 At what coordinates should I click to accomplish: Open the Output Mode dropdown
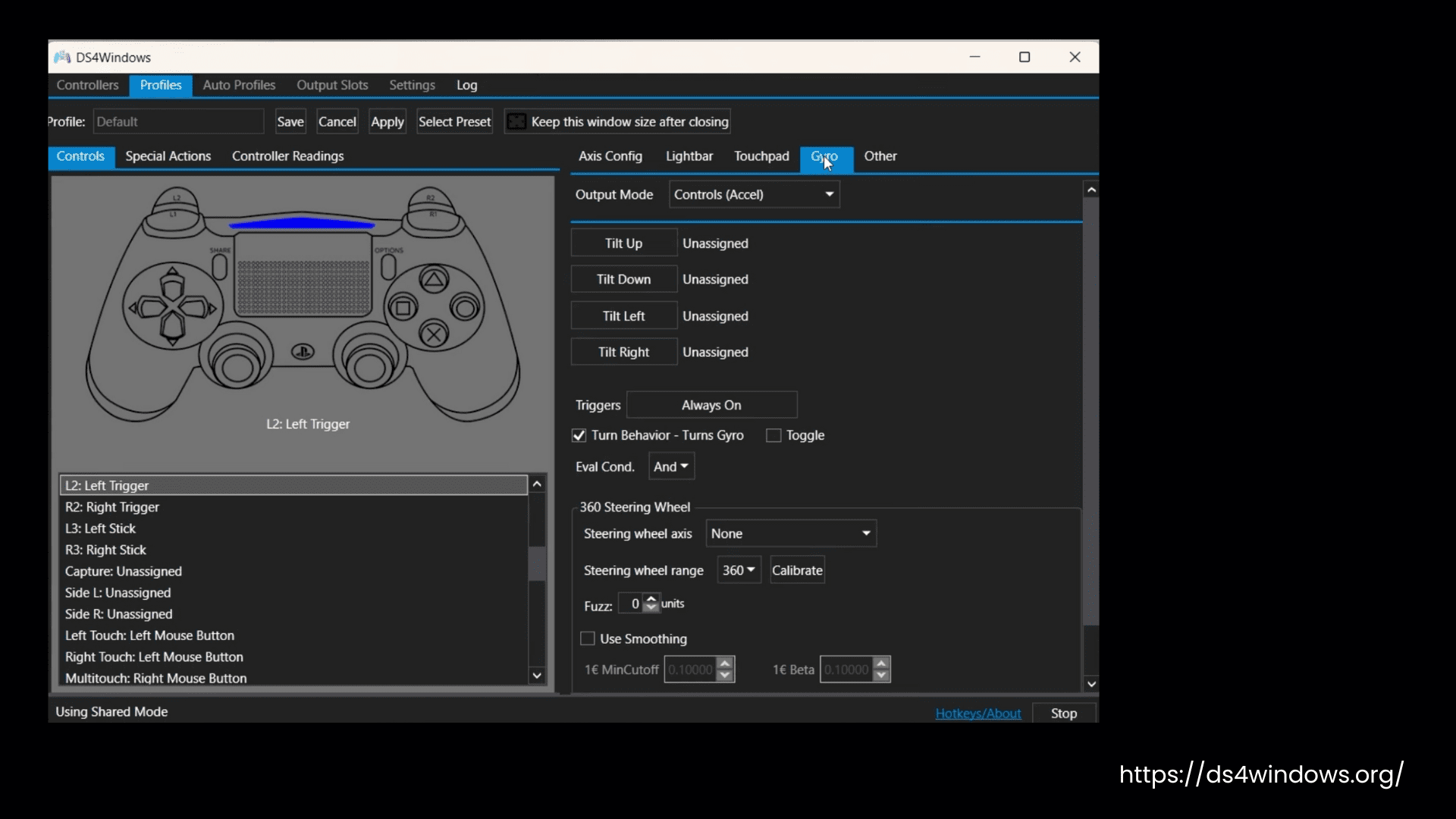pyautogui.click(x=754, y=195)
